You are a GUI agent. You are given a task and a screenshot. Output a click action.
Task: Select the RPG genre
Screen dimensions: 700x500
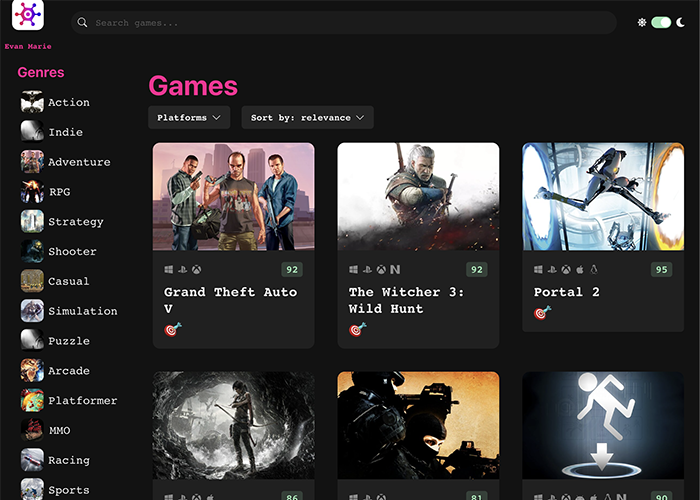pyautogui.click(x=59, y=192)
